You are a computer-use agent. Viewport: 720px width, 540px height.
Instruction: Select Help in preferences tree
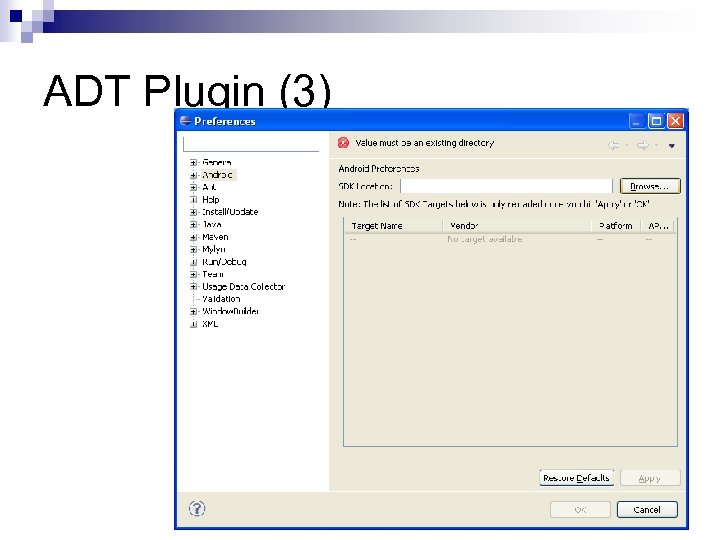(x=211, y=200)
